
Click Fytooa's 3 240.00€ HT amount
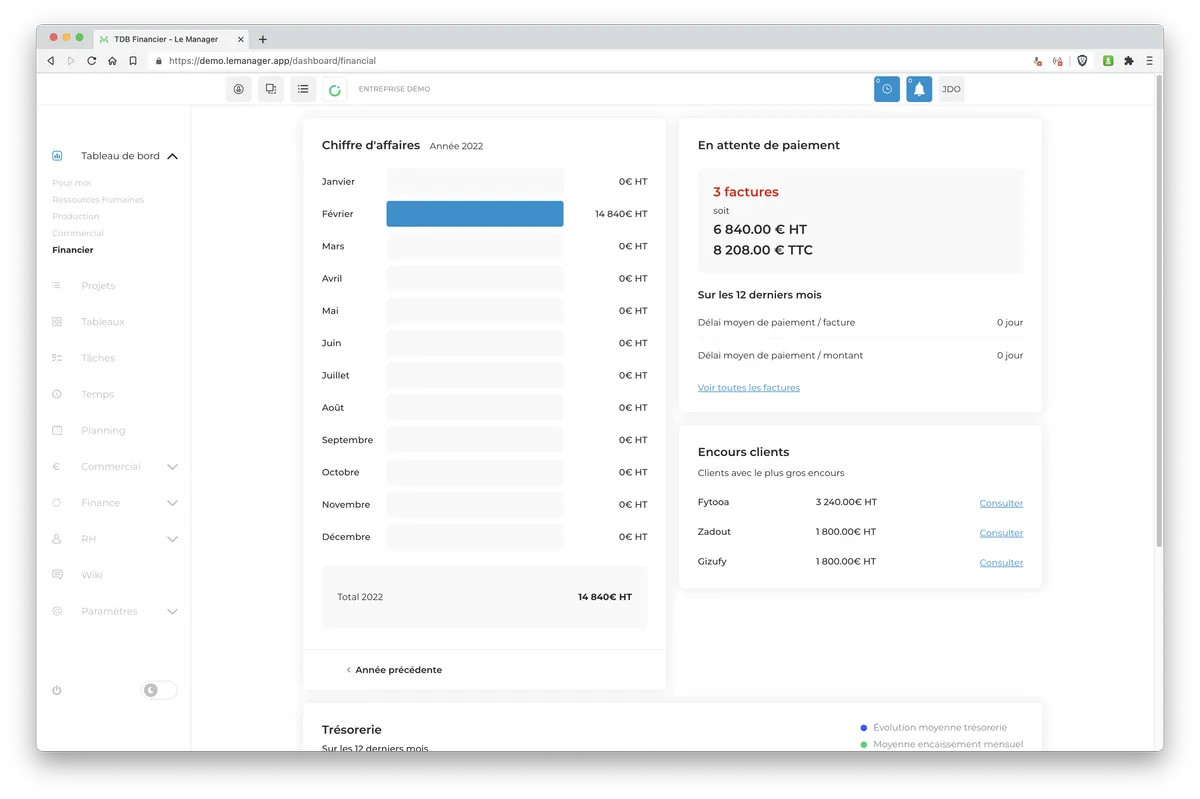846,502
